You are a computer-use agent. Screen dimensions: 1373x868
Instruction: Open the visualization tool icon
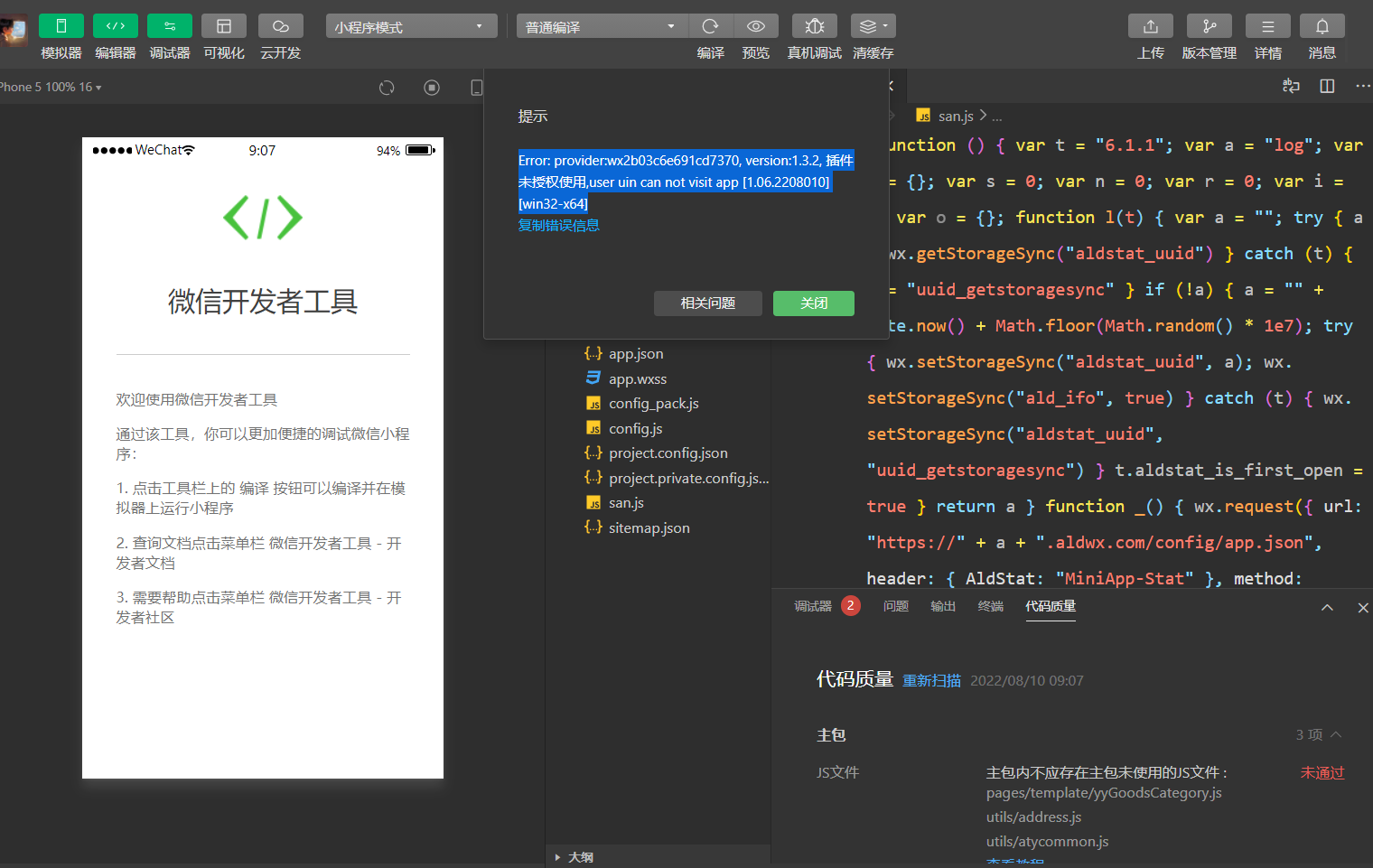(224, 26)
